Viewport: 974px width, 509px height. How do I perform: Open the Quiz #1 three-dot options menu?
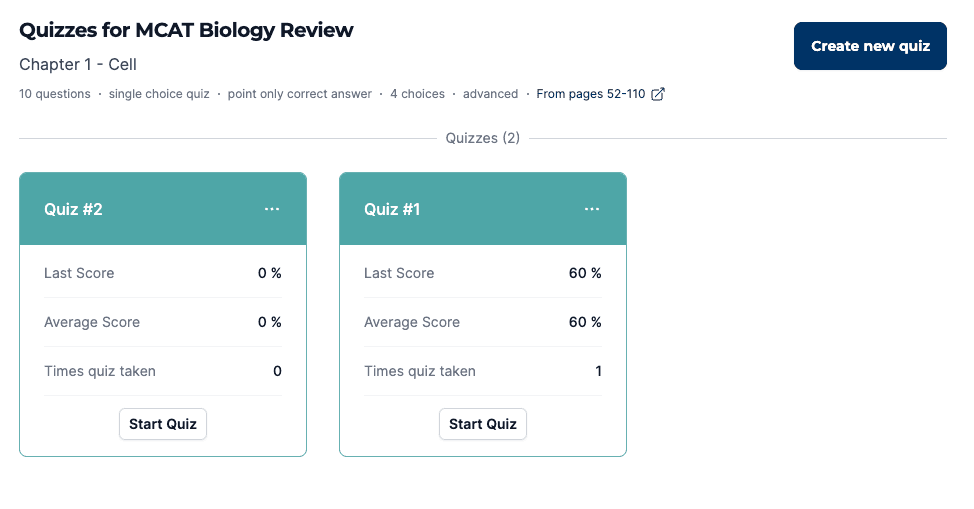tap(592, 209)
